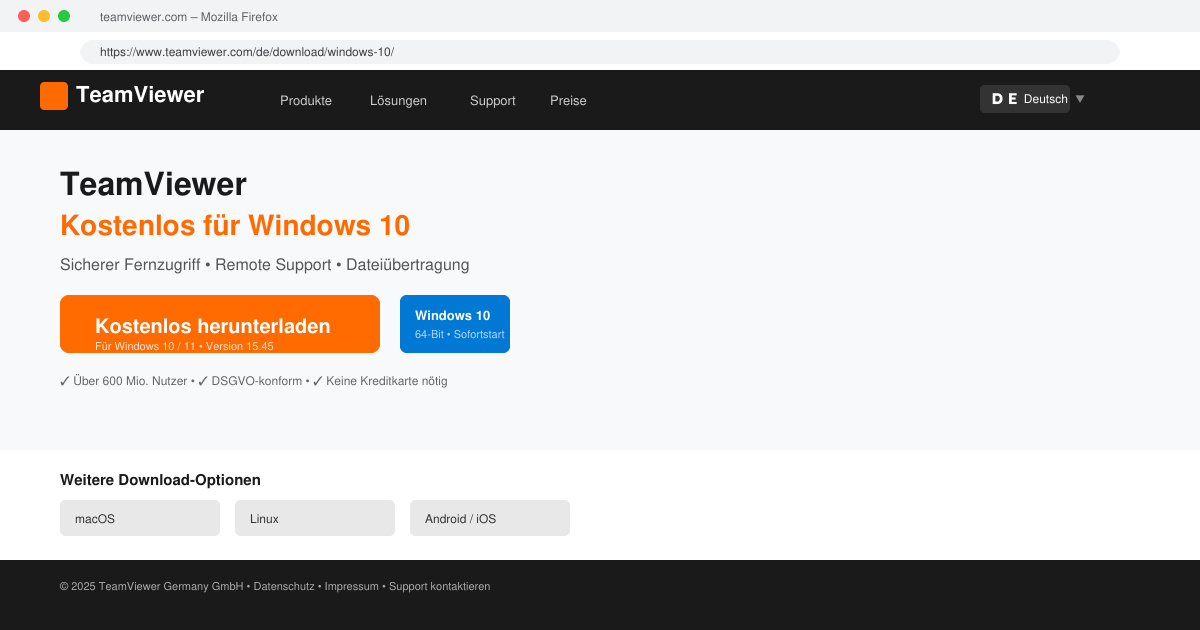Click the red close window button
The image size is (1200, 630).
point(24,16)
